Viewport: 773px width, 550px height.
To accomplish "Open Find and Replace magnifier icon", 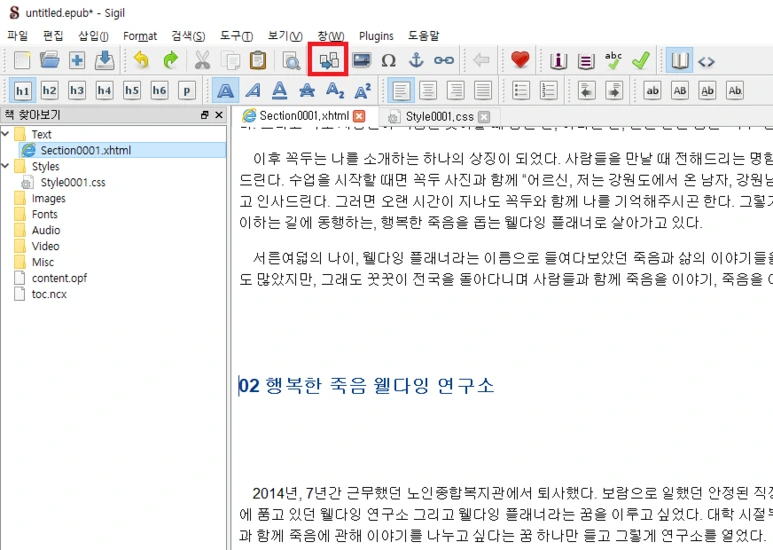I will point(291,60).
